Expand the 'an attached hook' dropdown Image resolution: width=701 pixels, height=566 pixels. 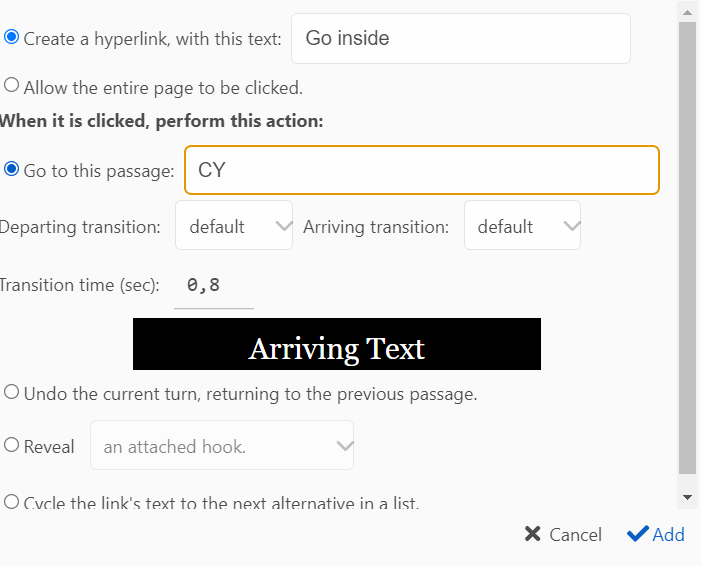coord(222,446)
